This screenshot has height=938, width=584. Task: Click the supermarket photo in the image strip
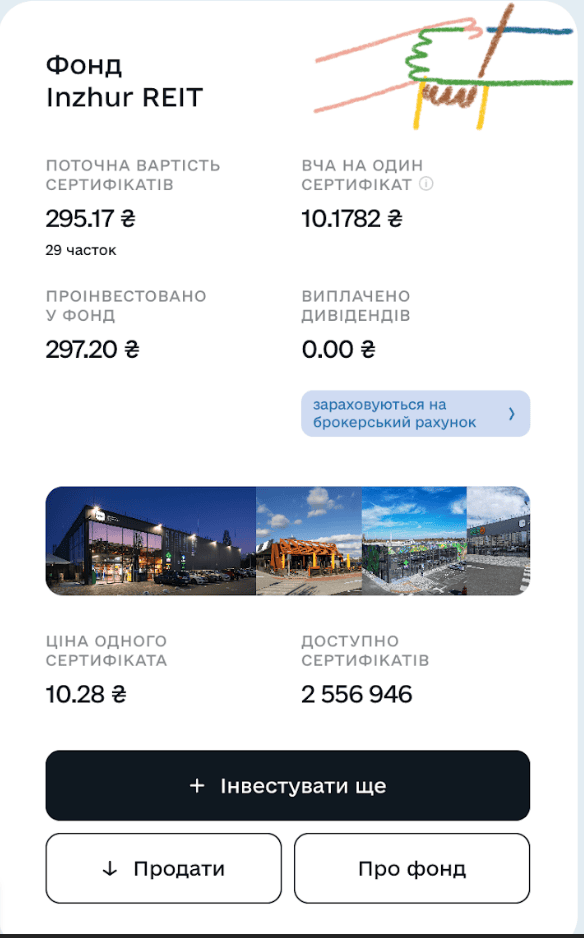point(150,540)
